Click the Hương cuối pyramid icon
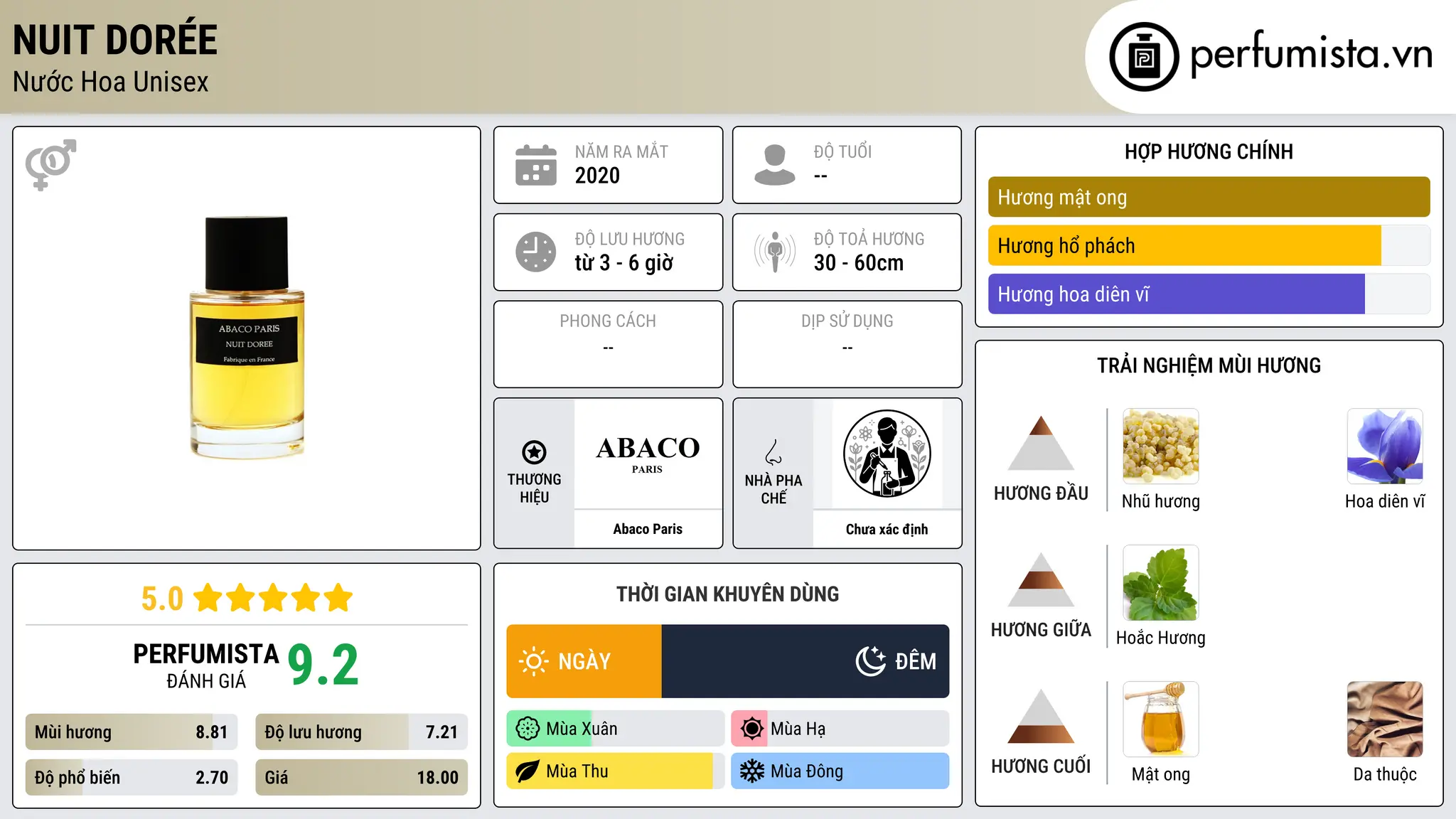Viewport: 1456px width, 819px height. click(x=1041, y=716)
